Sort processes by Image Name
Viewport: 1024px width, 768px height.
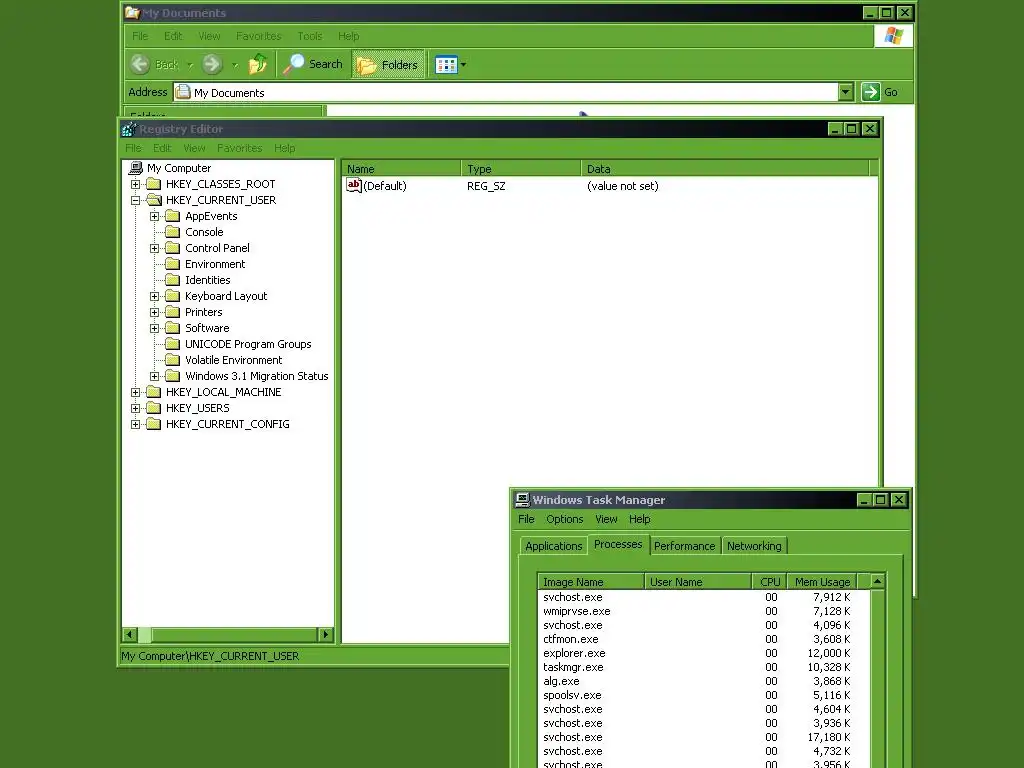coord(591,582)
